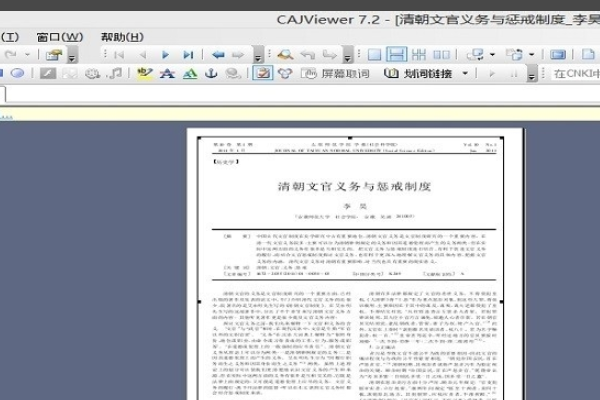Click the greyed play triangle
The width and height of the screenshot is (600, 400).
click(492, 73)
